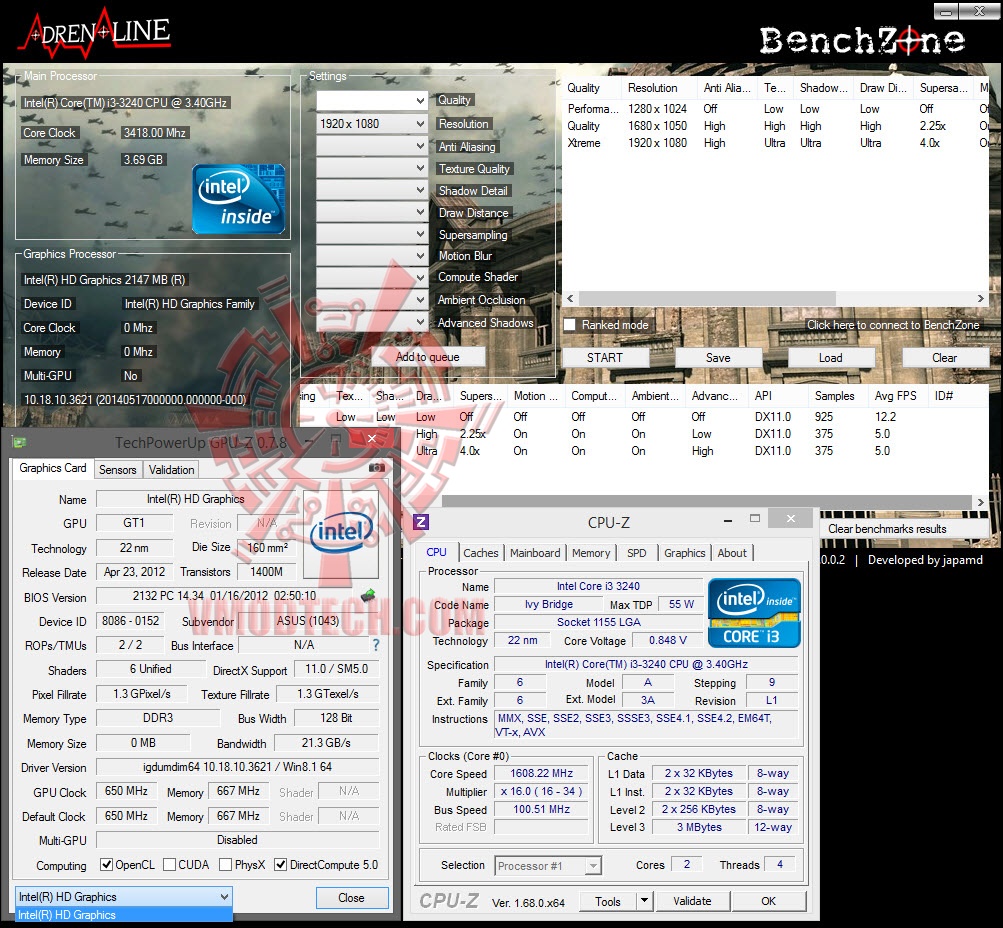Toggle the CUDA checkbox in GPU-Z
The height and width of the screenshot is (928, 1003).
(x=170, y=865)
